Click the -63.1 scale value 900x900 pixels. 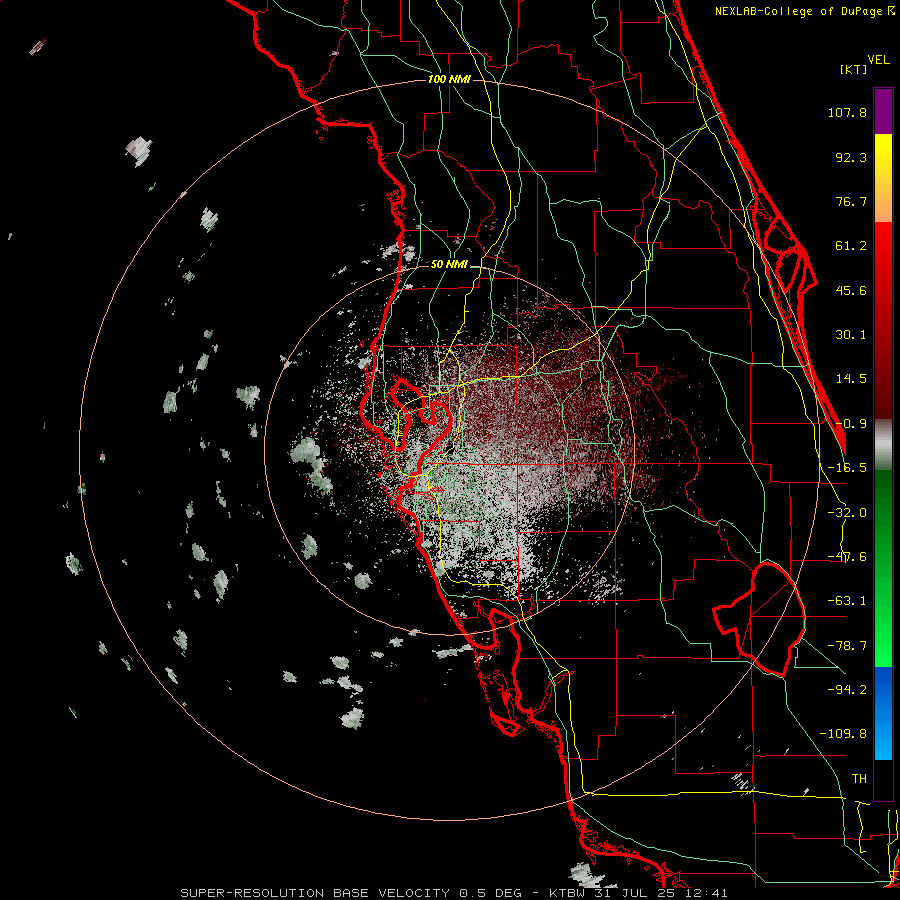847,601
